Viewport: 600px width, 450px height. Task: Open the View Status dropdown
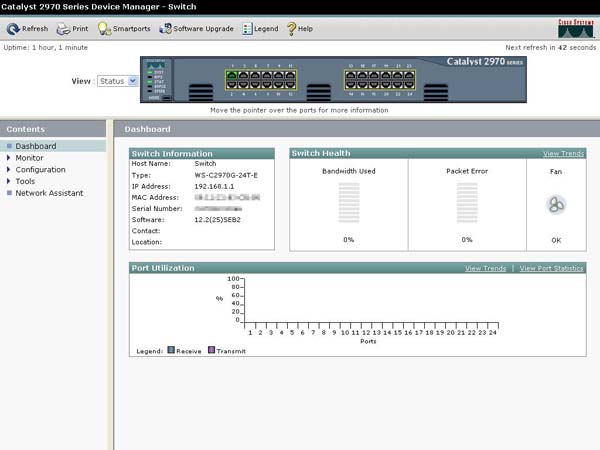tap(117, 81)
